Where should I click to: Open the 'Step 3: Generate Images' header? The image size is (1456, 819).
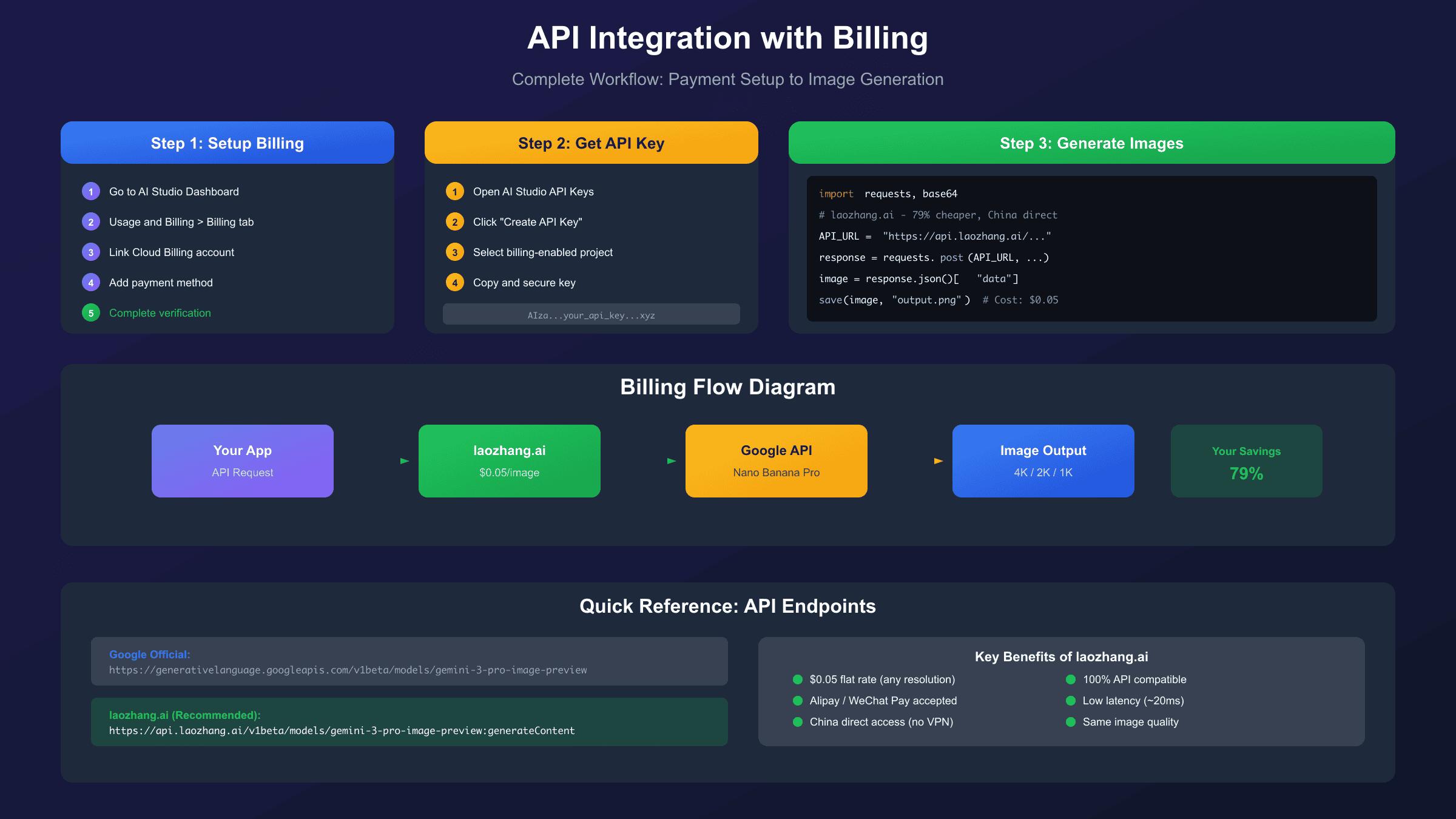1091,143
